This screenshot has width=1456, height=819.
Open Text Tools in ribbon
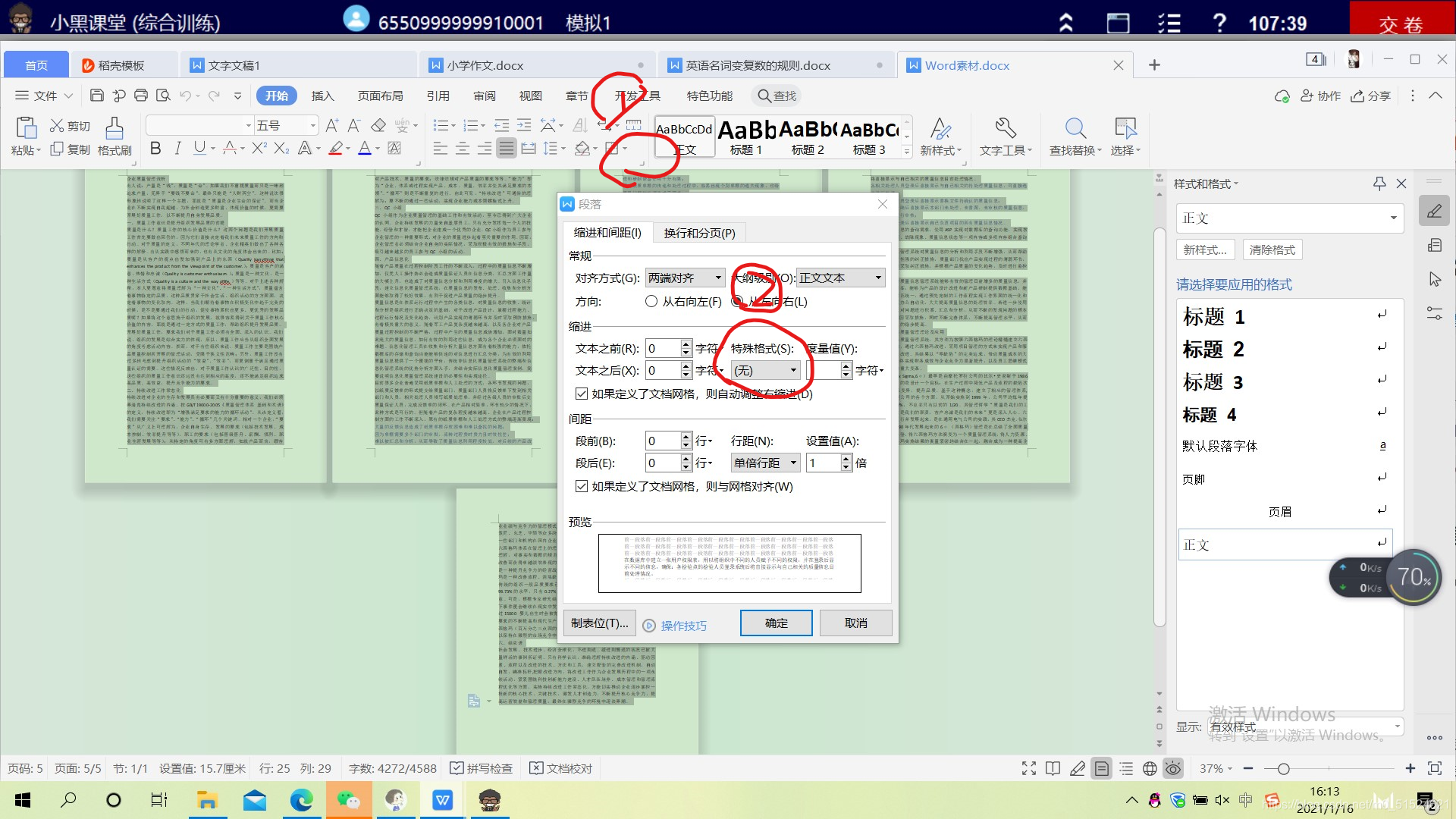coord(1006,136)
